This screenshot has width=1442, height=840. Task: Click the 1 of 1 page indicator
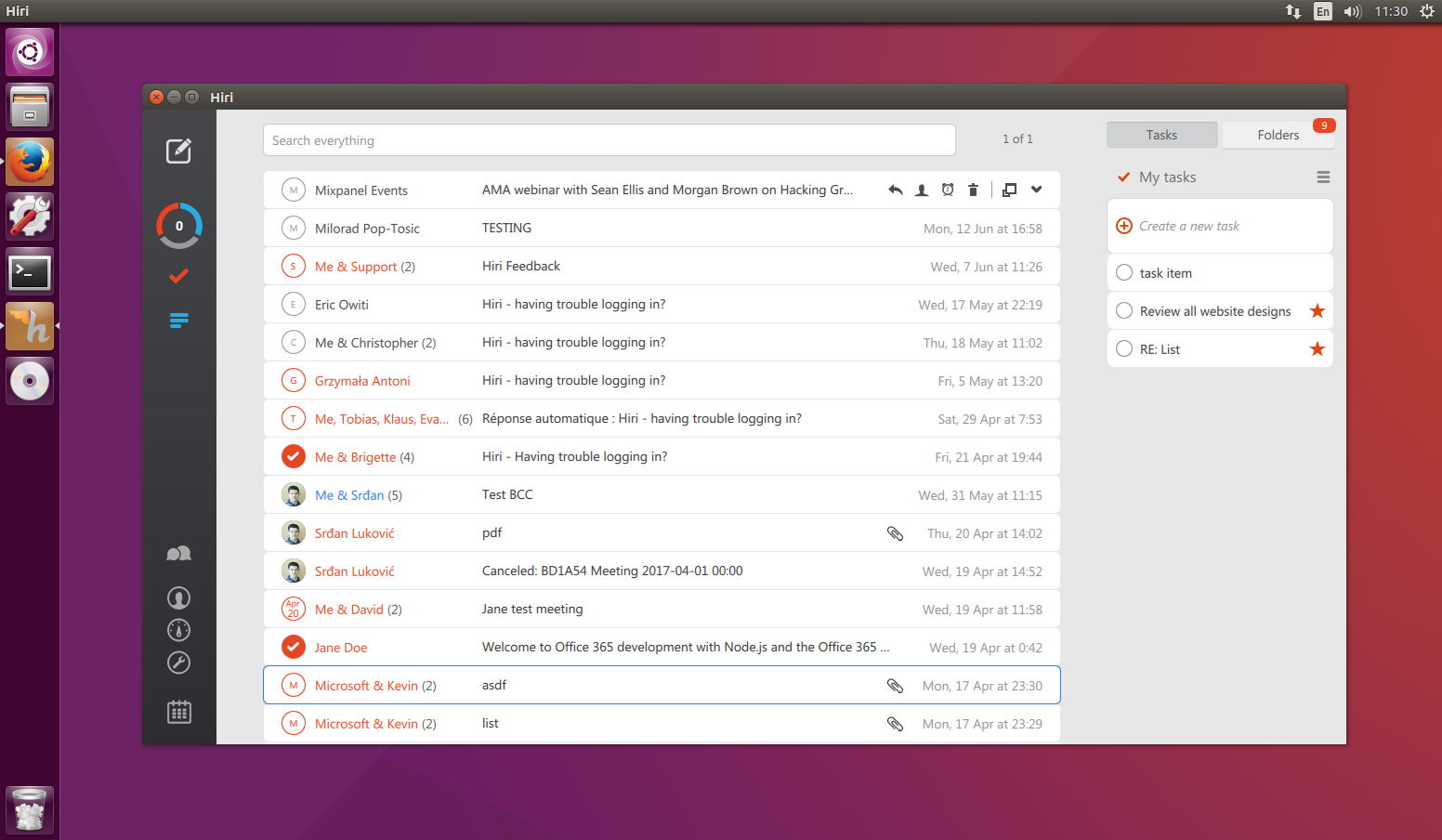click(1017, 139)
